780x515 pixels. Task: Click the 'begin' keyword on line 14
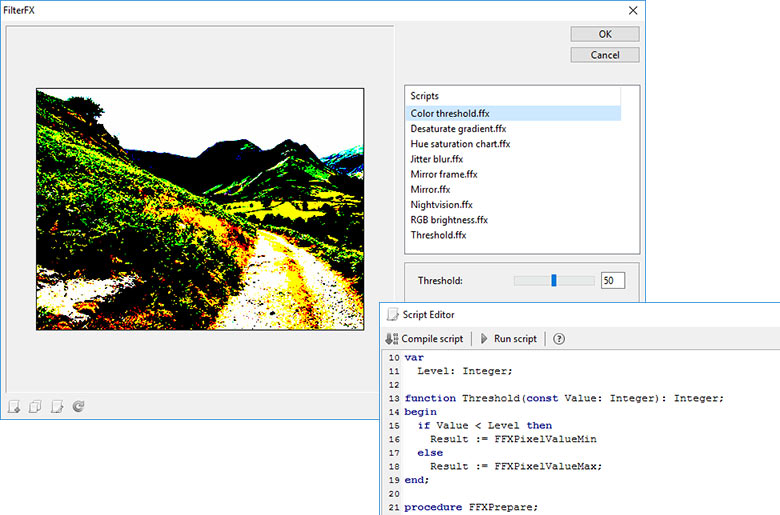[x=420, y=412]
